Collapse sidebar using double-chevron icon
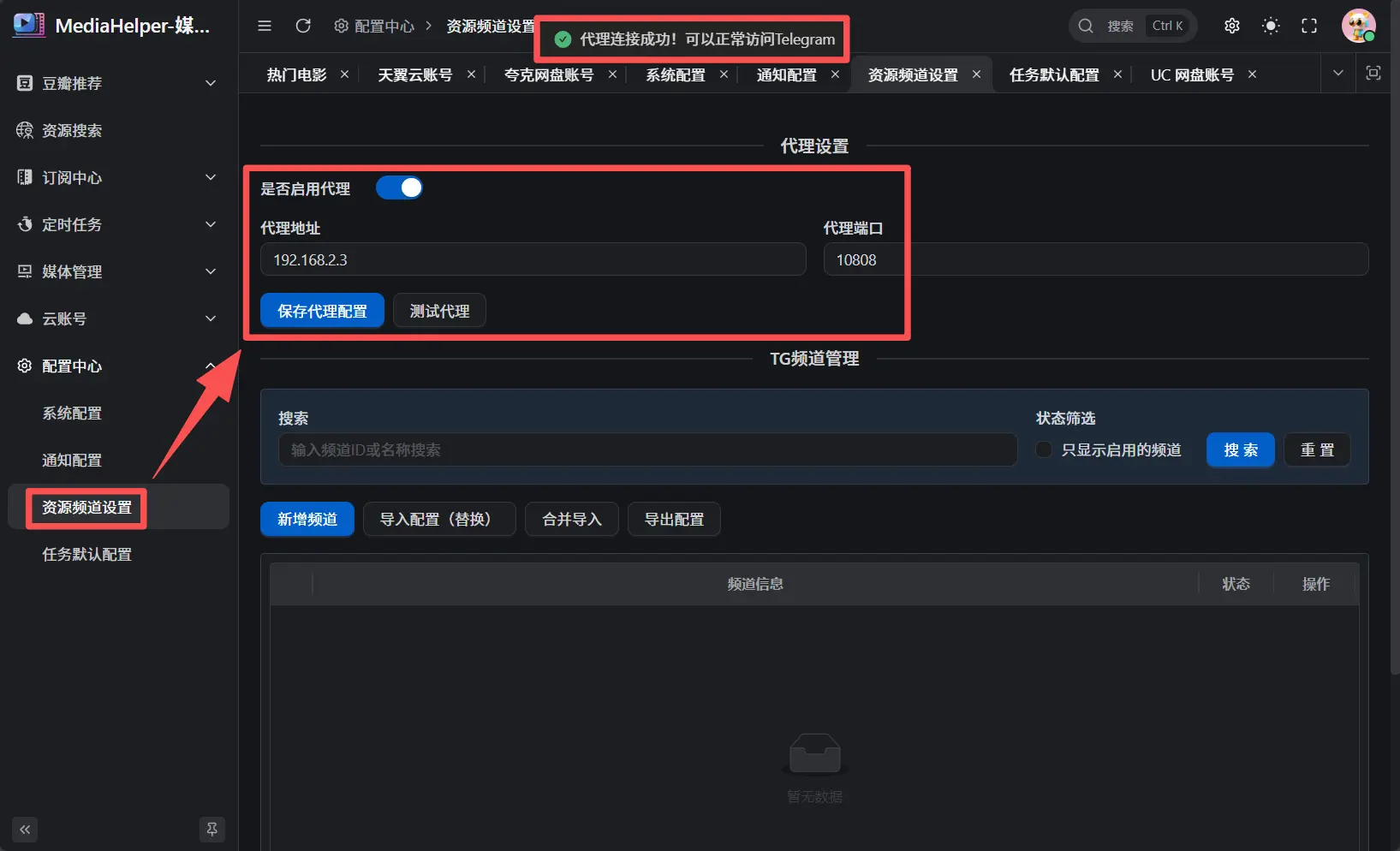This screenshot has height=851, width=1400. [25, 829]
